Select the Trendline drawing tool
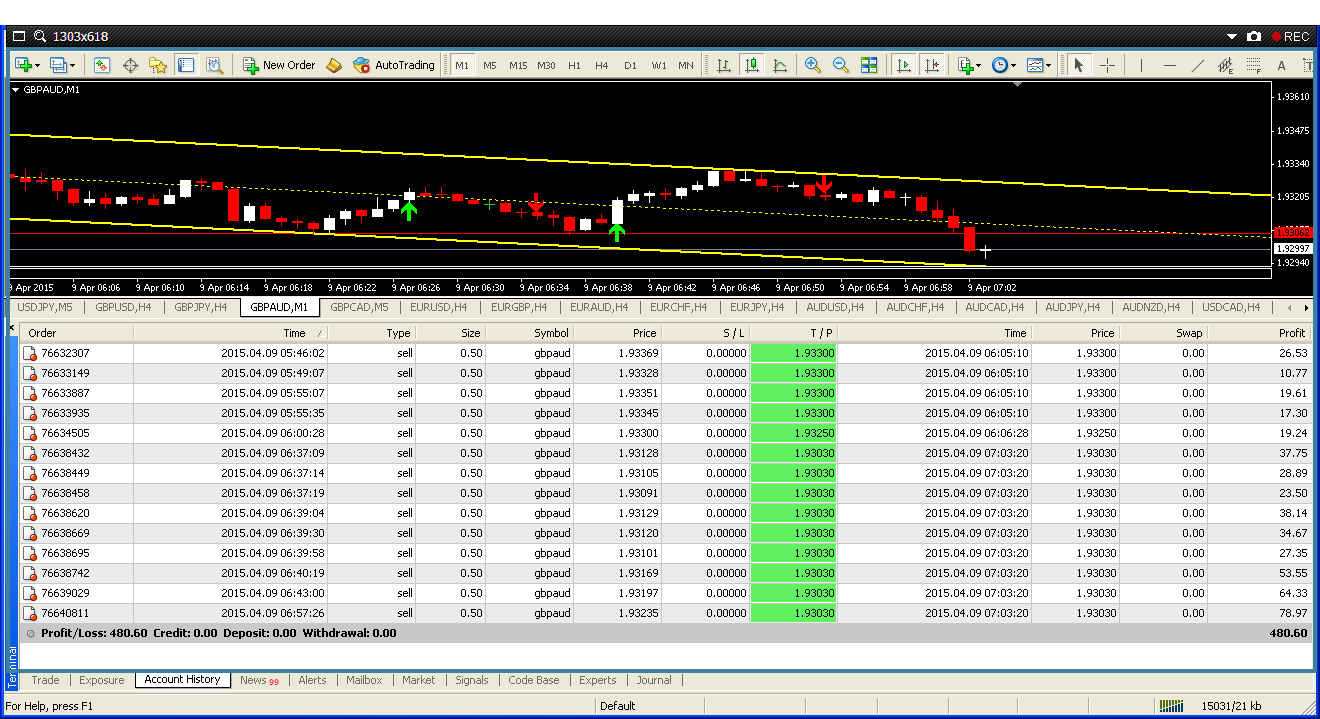Image resolution: width=1320 pixels, height=719 pixels. (x=1197, y=65)
